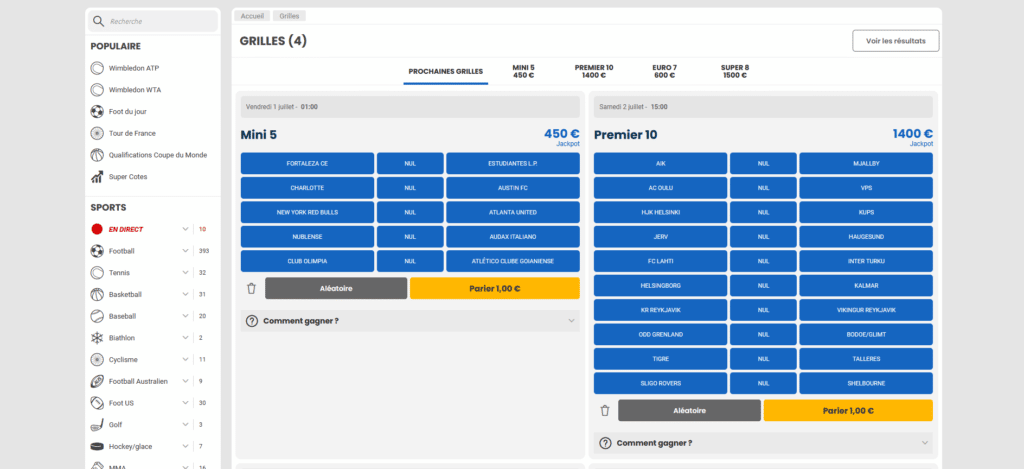Viewport: 1024px width, 469px height.
Task: Click Aléatoire button in Premier 10
Action: click(690, 410)
